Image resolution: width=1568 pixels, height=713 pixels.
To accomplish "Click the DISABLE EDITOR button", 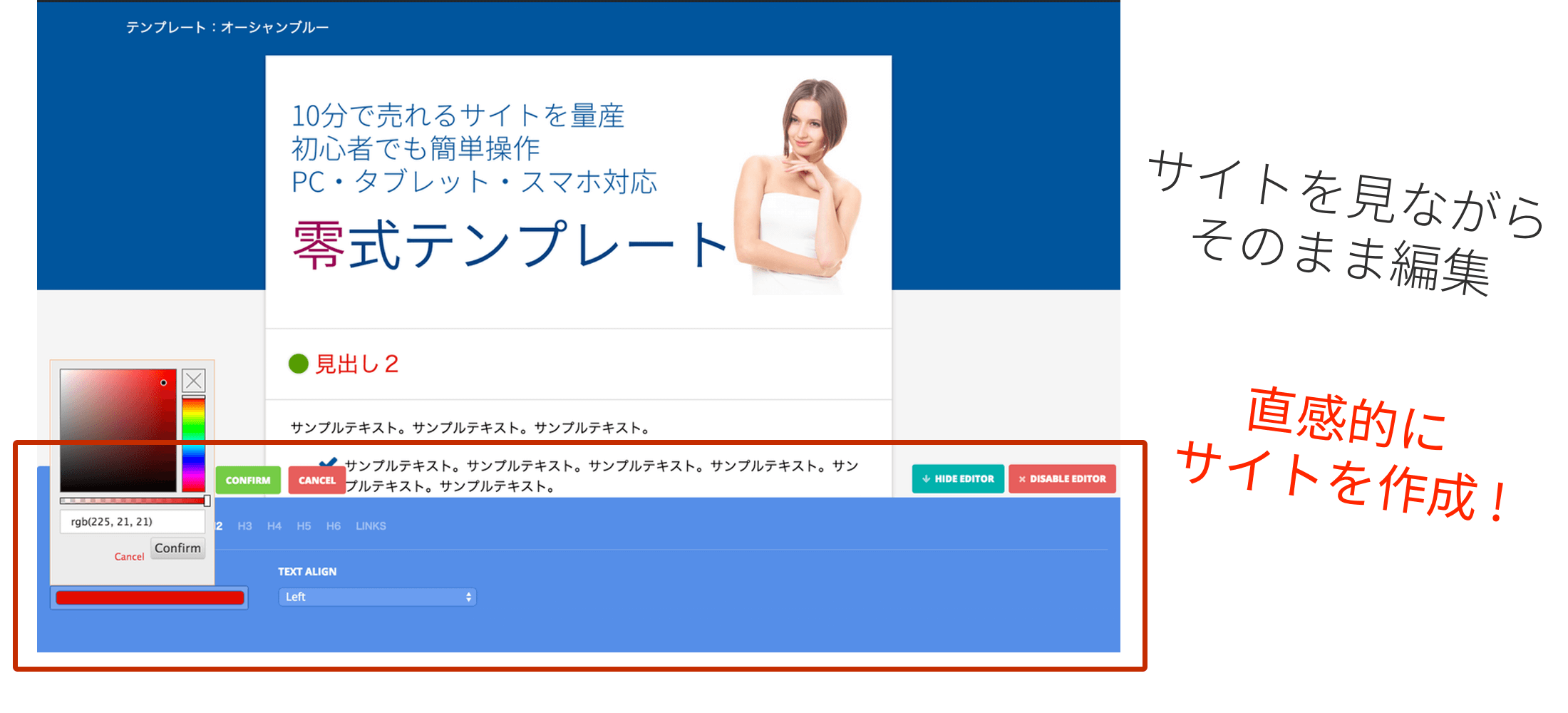I will point(1062,478).
